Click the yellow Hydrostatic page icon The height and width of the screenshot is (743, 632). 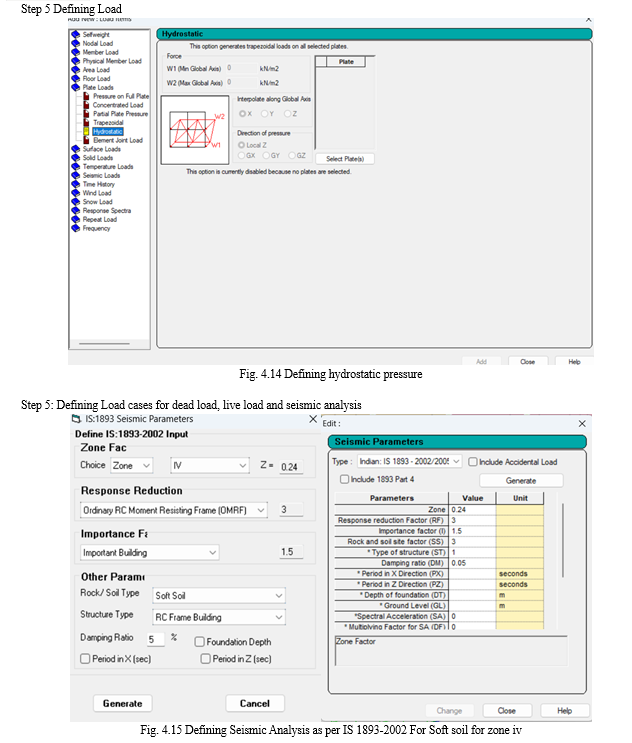point(86,131)
